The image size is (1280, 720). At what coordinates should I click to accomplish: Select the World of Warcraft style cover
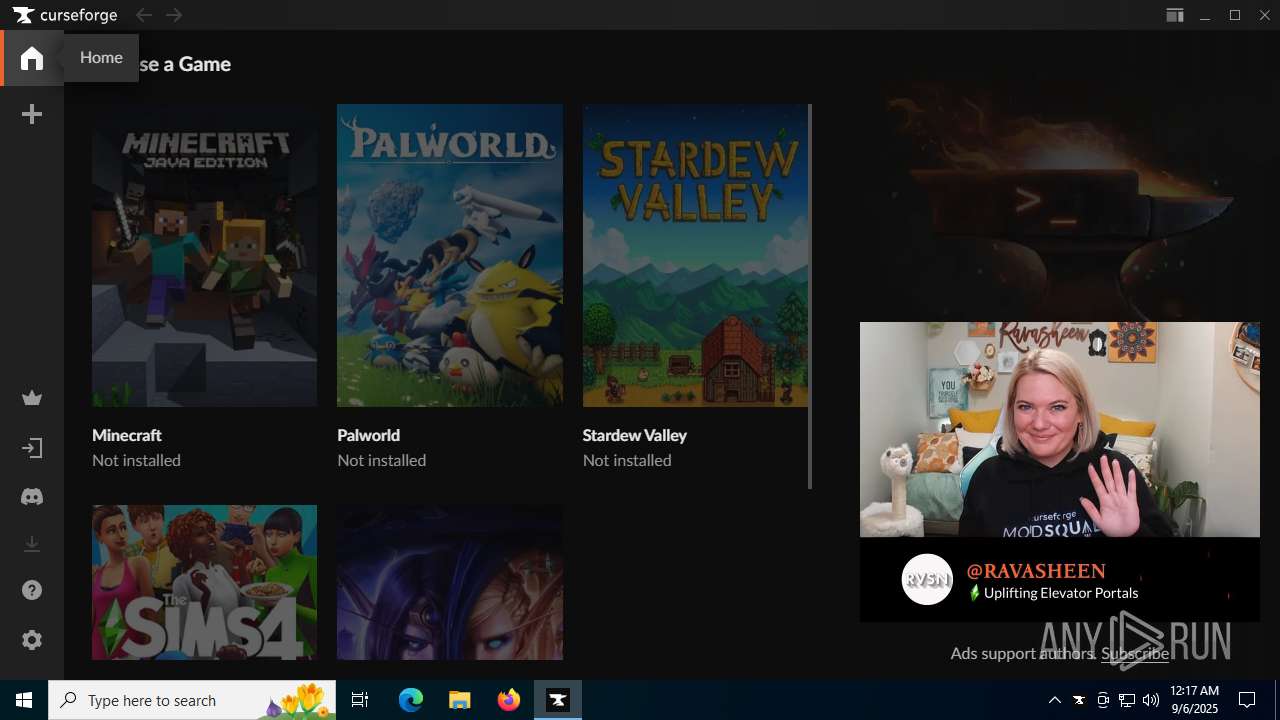coord(450,582)
